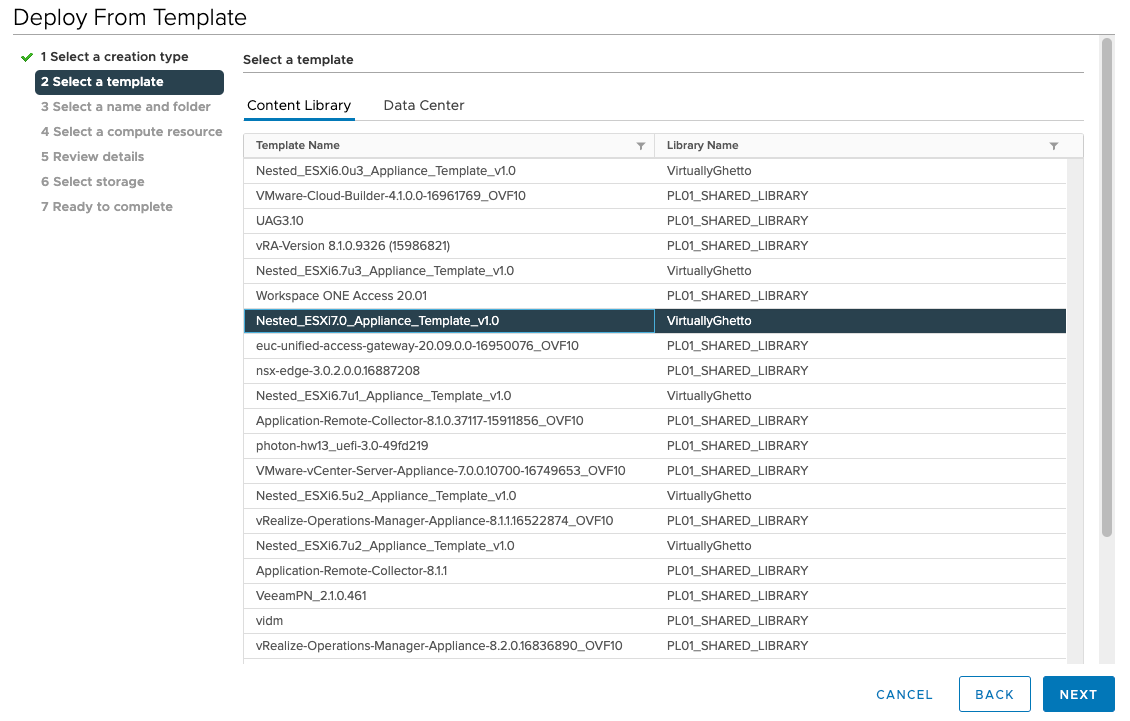Cancel the deploy wizard
The image size is (1130, 721).
click(904, 694)
